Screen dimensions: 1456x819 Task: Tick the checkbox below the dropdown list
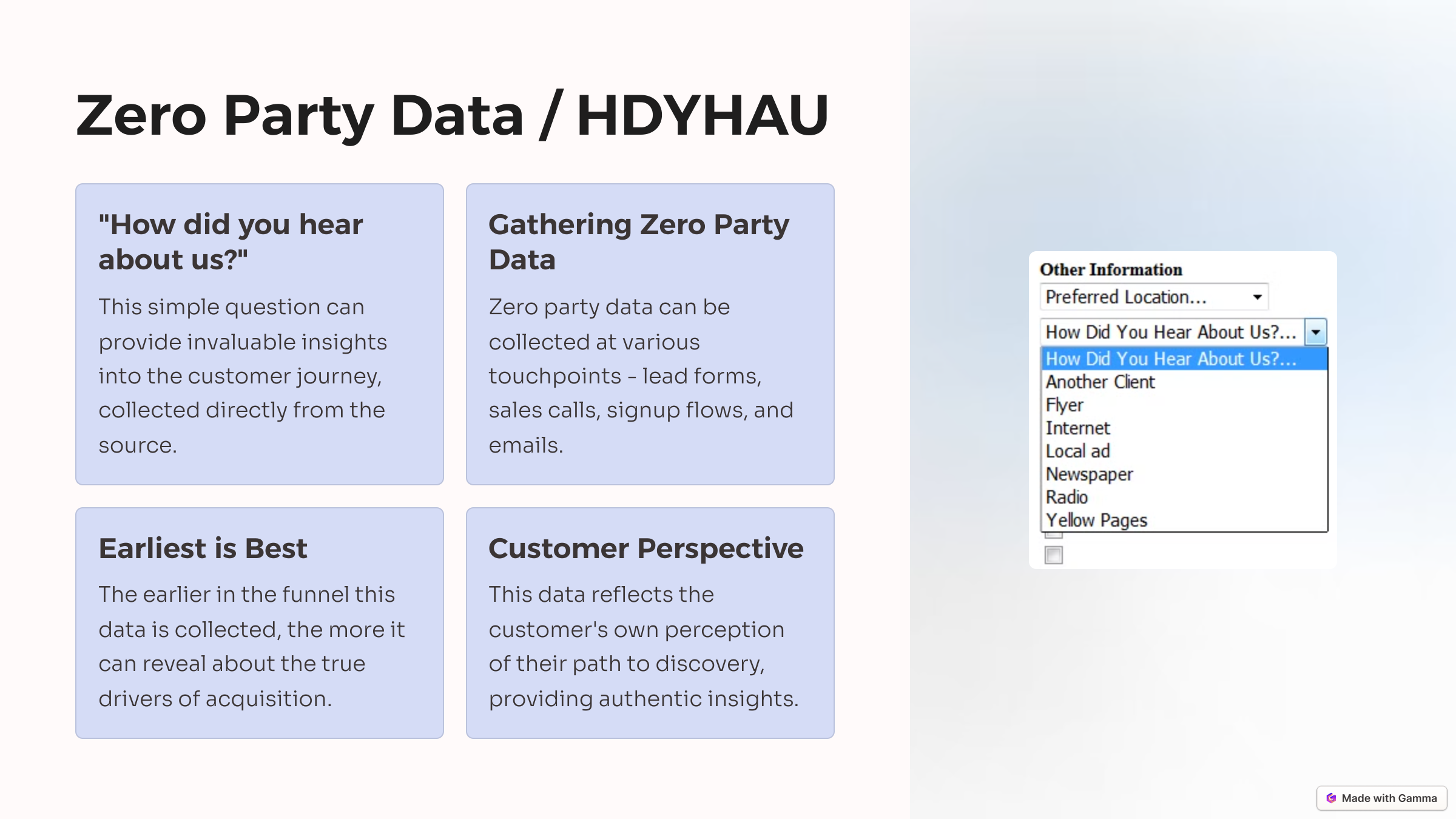(x=1054, y=555)
